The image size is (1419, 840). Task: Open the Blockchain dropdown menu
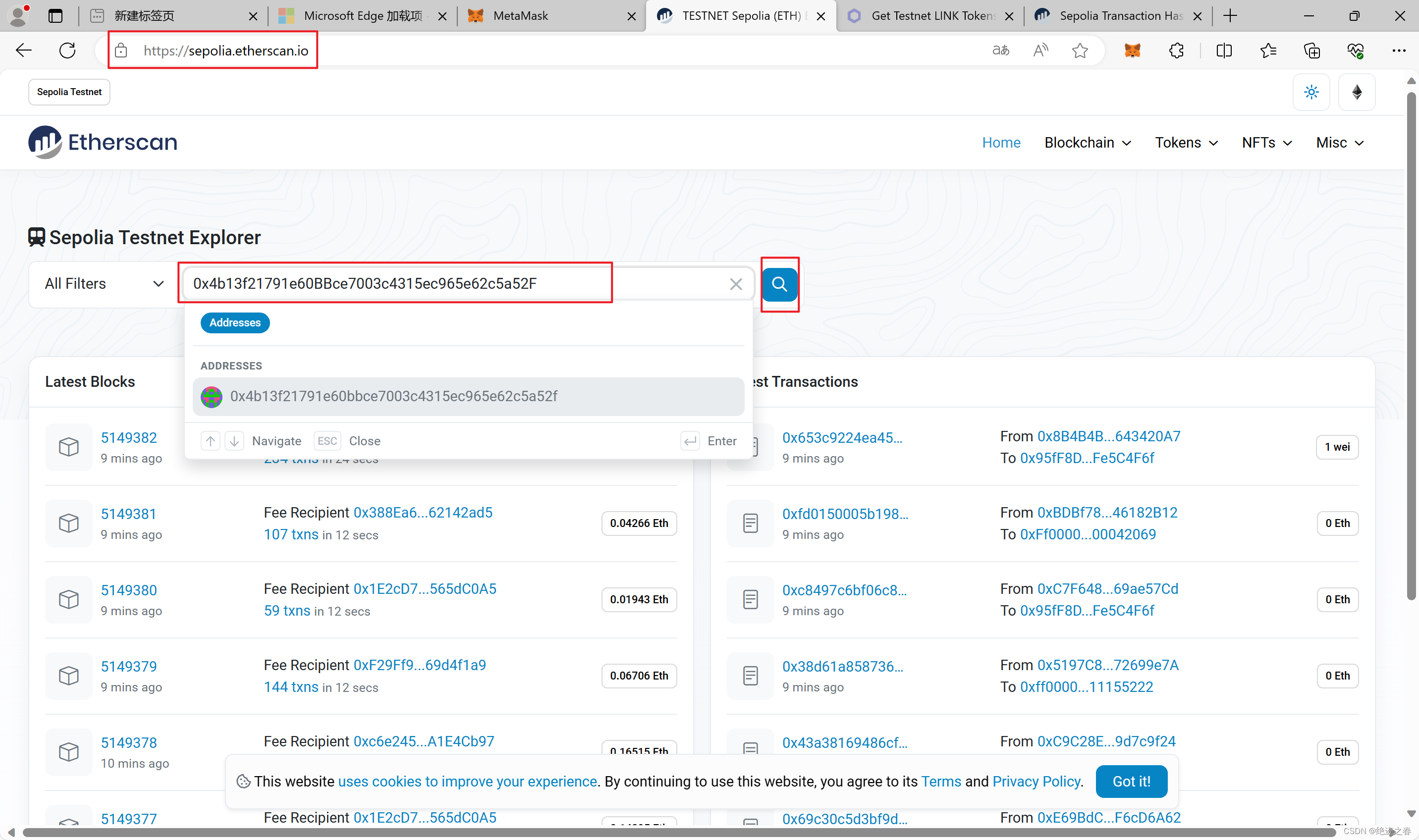[x=1087, y=143]
